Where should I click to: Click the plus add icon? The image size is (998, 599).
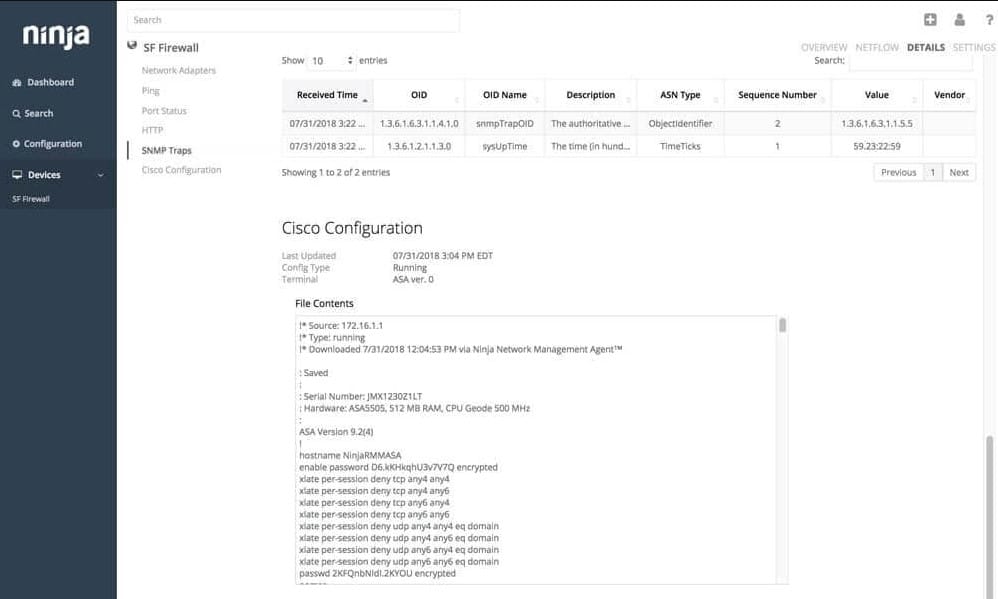click(x=930, y=20)
